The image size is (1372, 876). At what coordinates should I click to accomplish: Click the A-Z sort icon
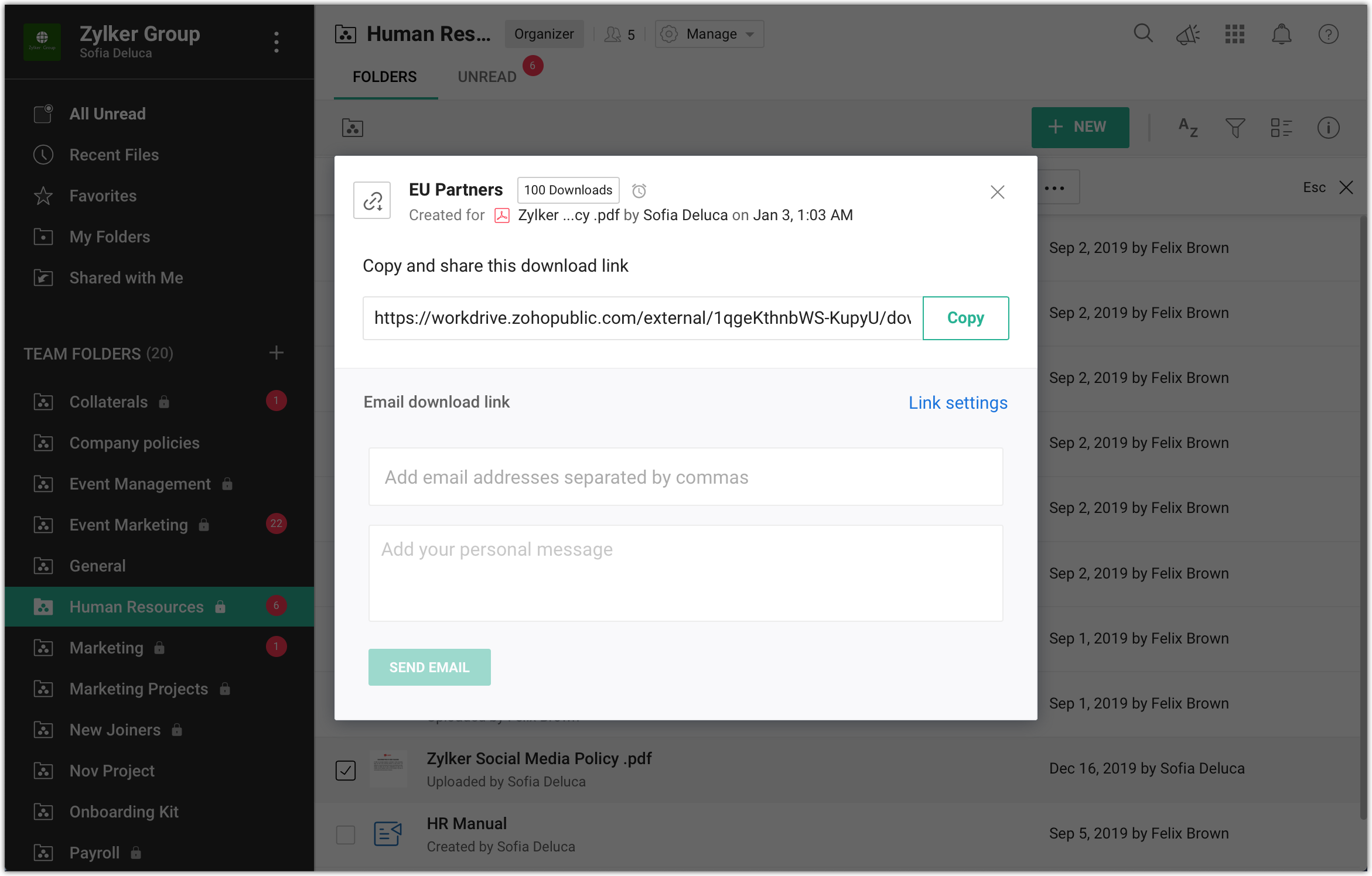1188,128
